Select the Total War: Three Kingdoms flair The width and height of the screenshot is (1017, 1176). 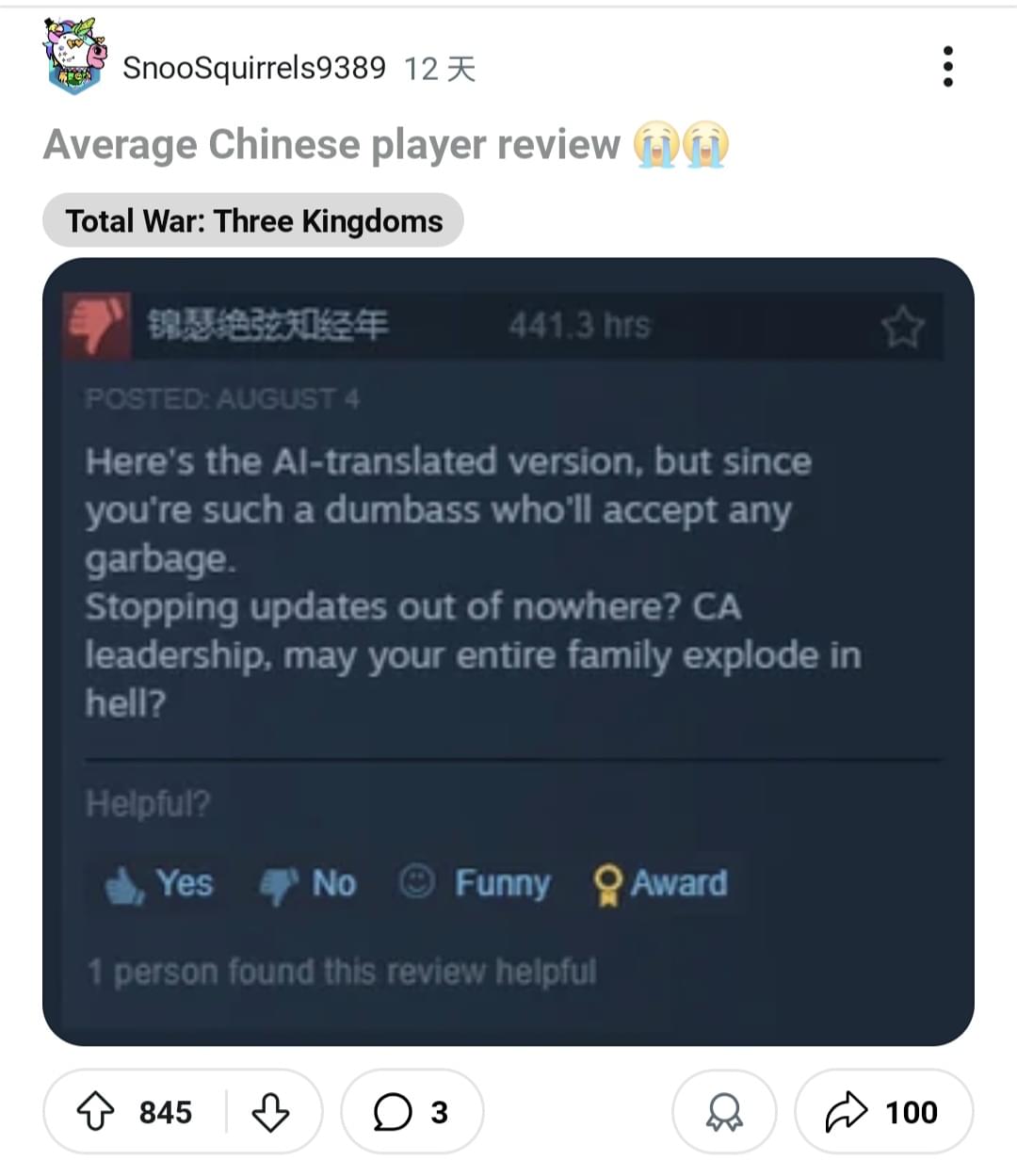253,220
